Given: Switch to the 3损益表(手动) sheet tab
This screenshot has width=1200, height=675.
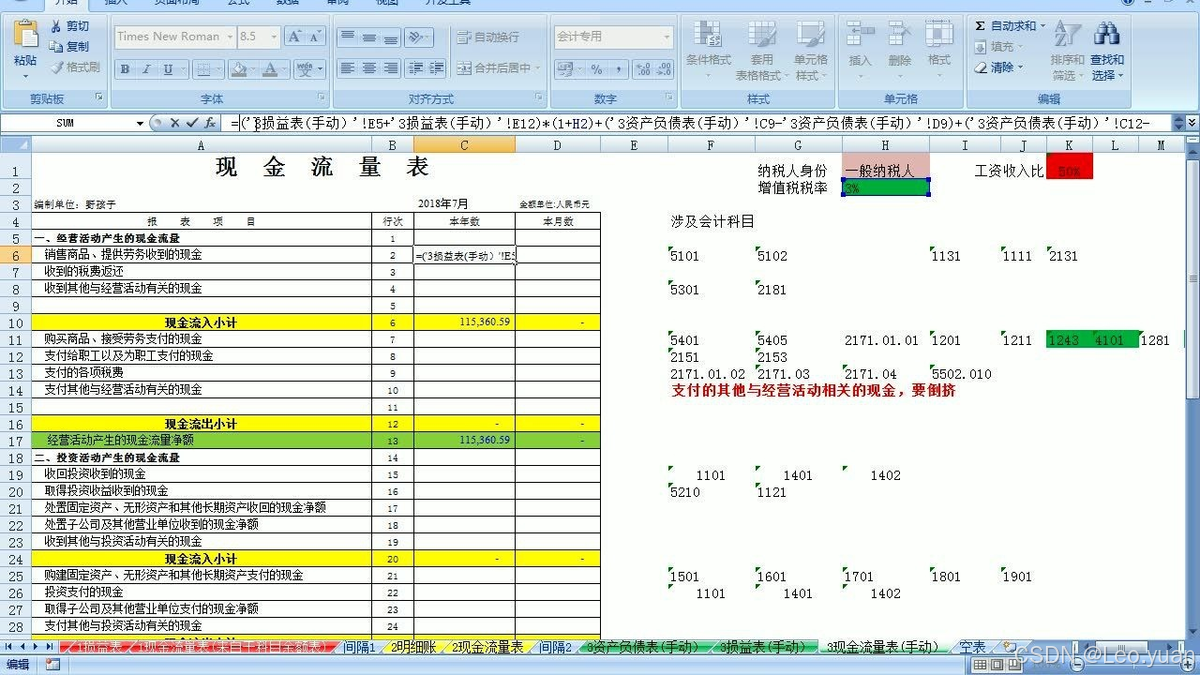Looking at the screenshot, I should [x=763, y=648].
